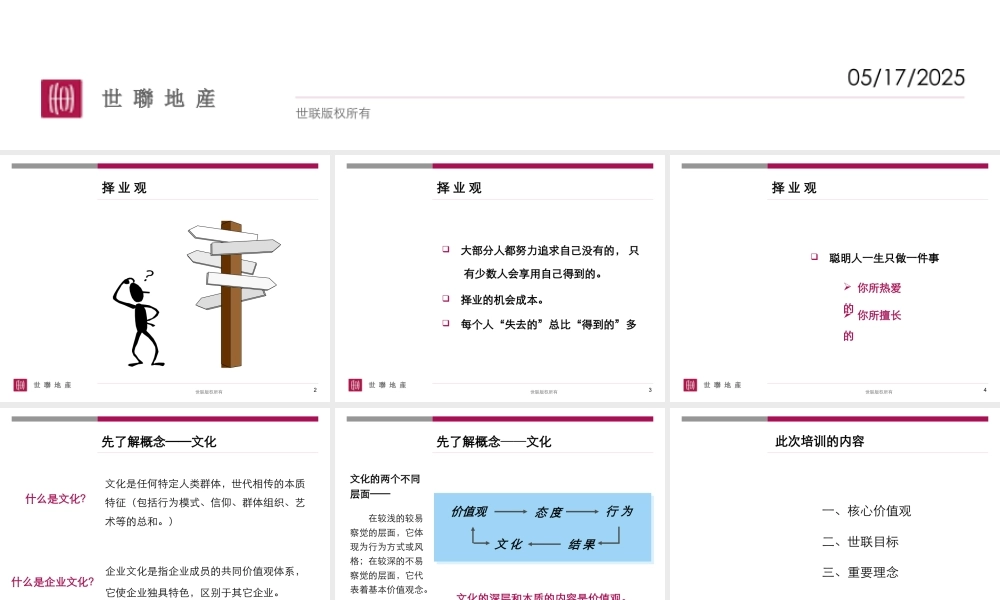Click 文化 in the blue diagram
The height and width of the screenshot is (600, 1000).
pos(508,545)
